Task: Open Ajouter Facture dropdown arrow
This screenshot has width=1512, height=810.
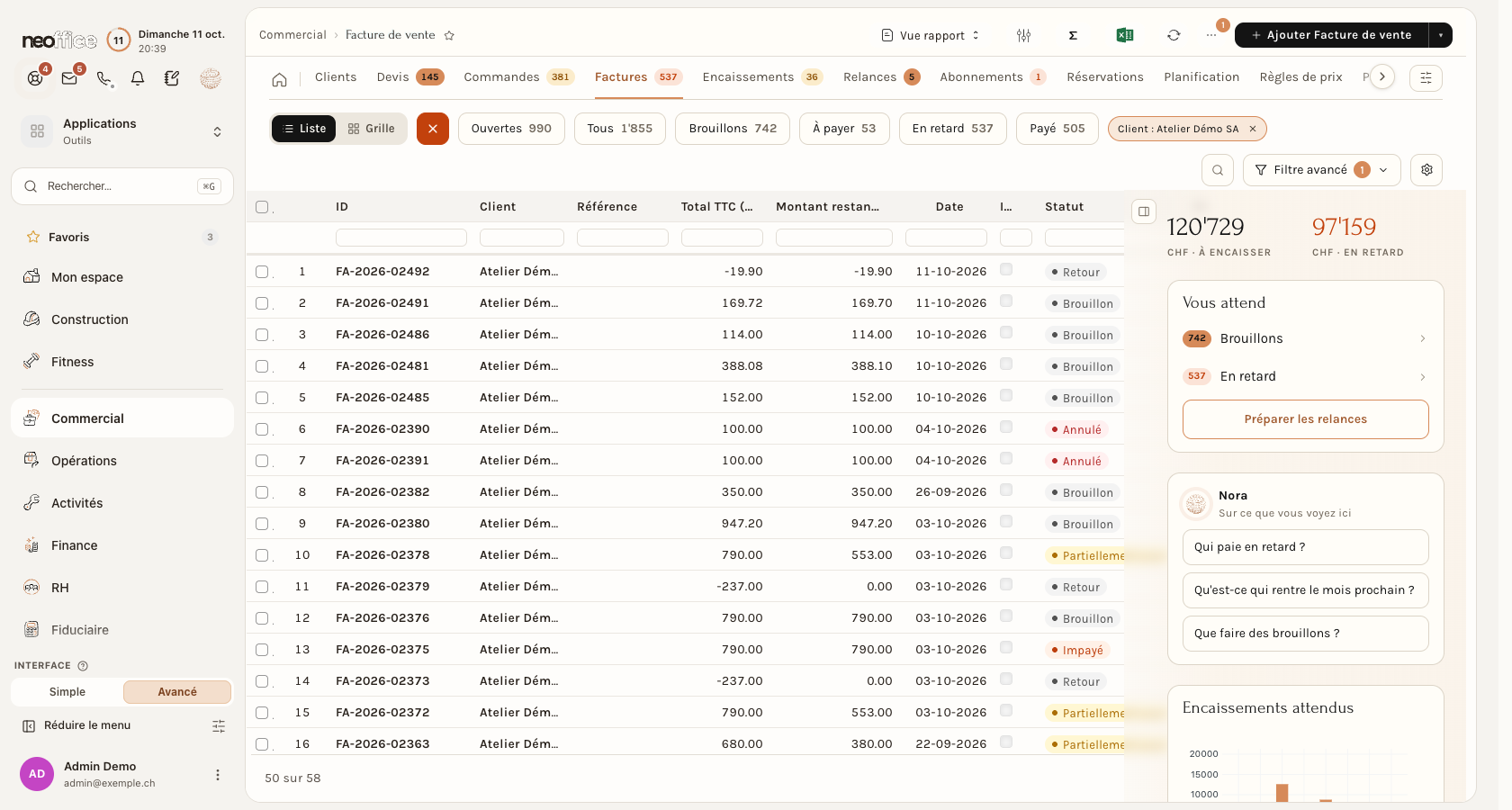Action: tap(1440, 35)
